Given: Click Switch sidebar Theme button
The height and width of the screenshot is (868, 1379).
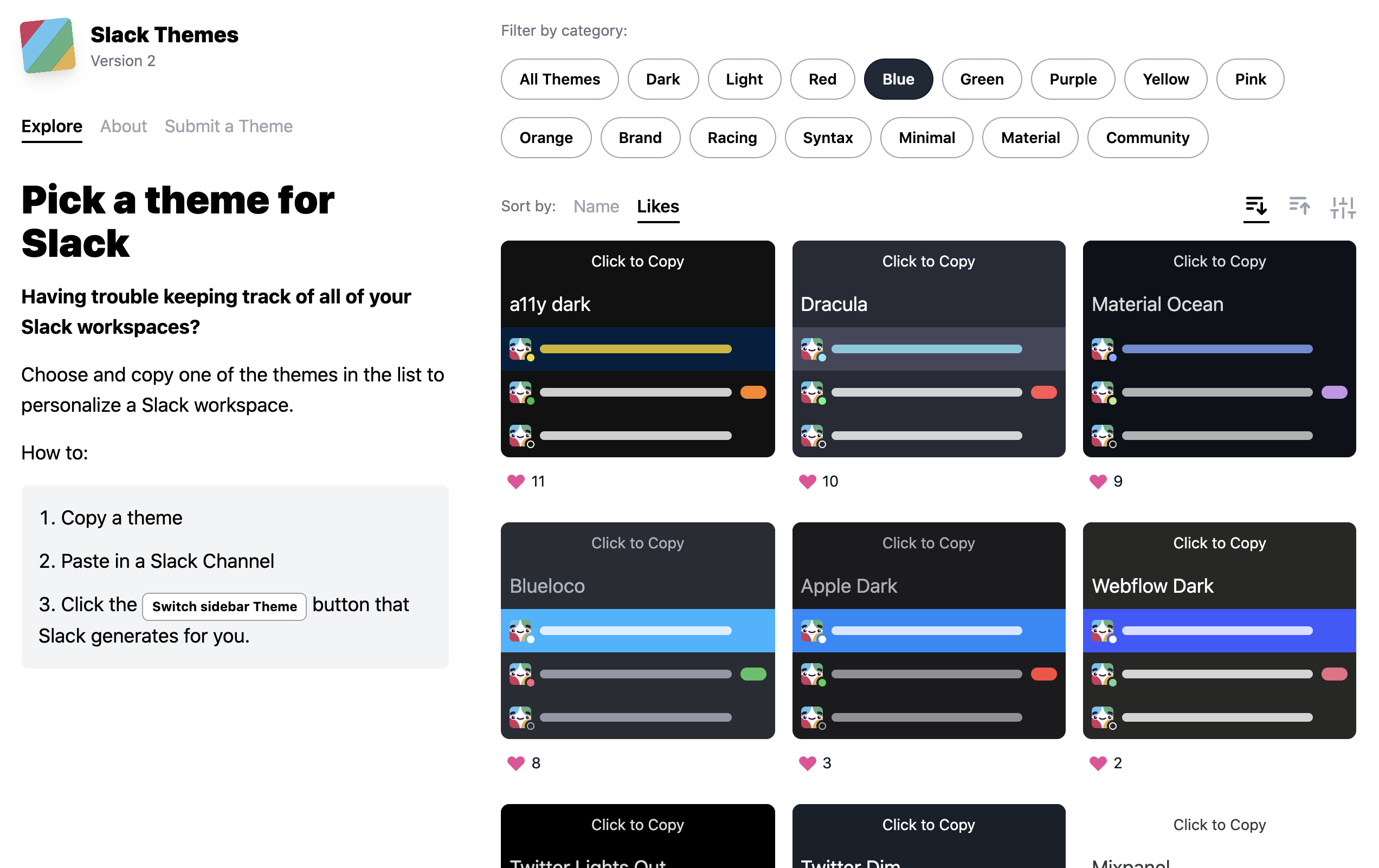Looking at the screenshot, I should (224, 606).
